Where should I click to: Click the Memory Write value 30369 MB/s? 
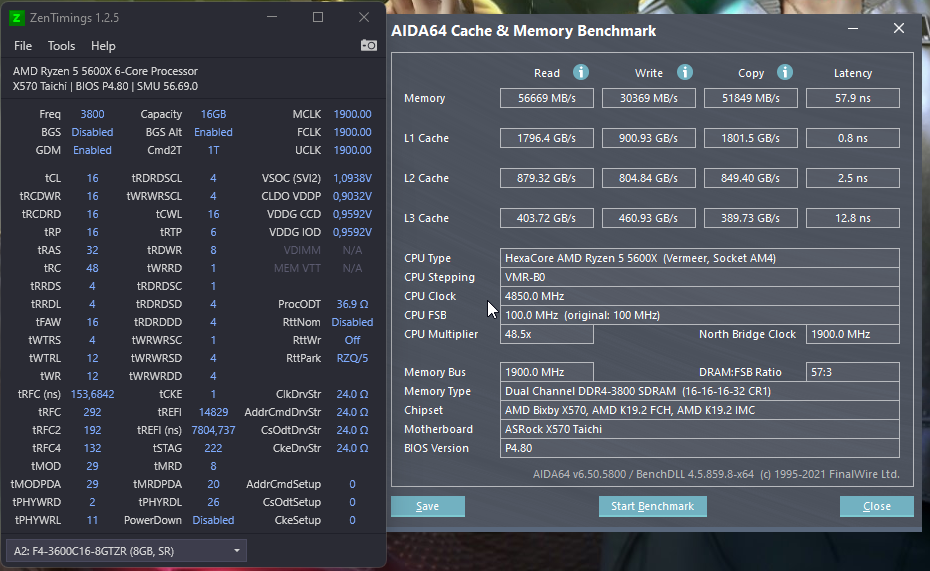tap(649, 98)
